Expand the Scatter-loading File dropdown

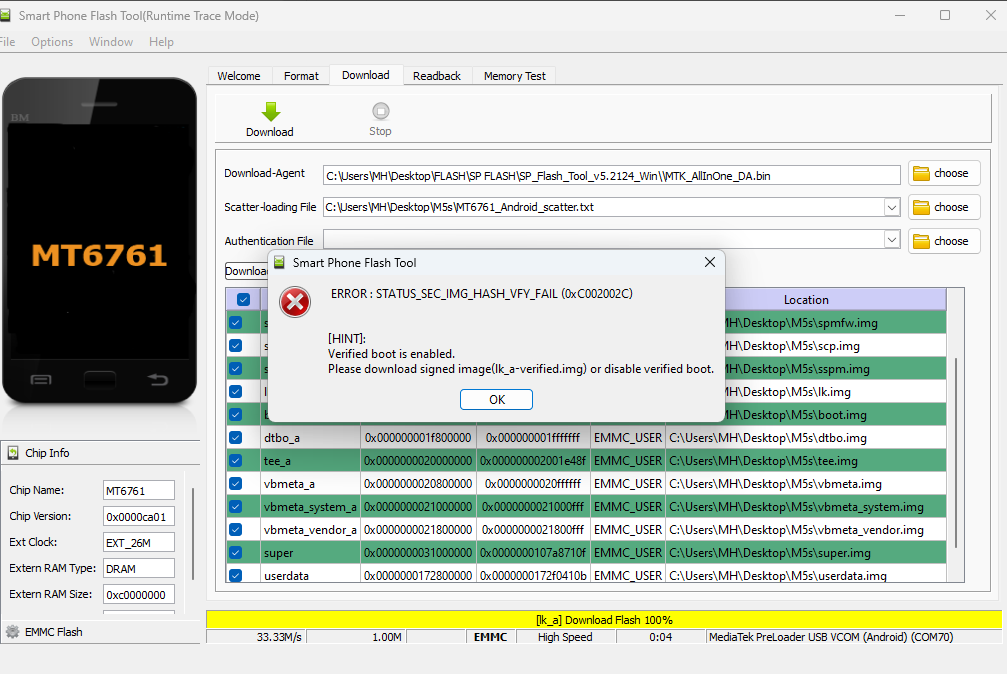(891, 208)
